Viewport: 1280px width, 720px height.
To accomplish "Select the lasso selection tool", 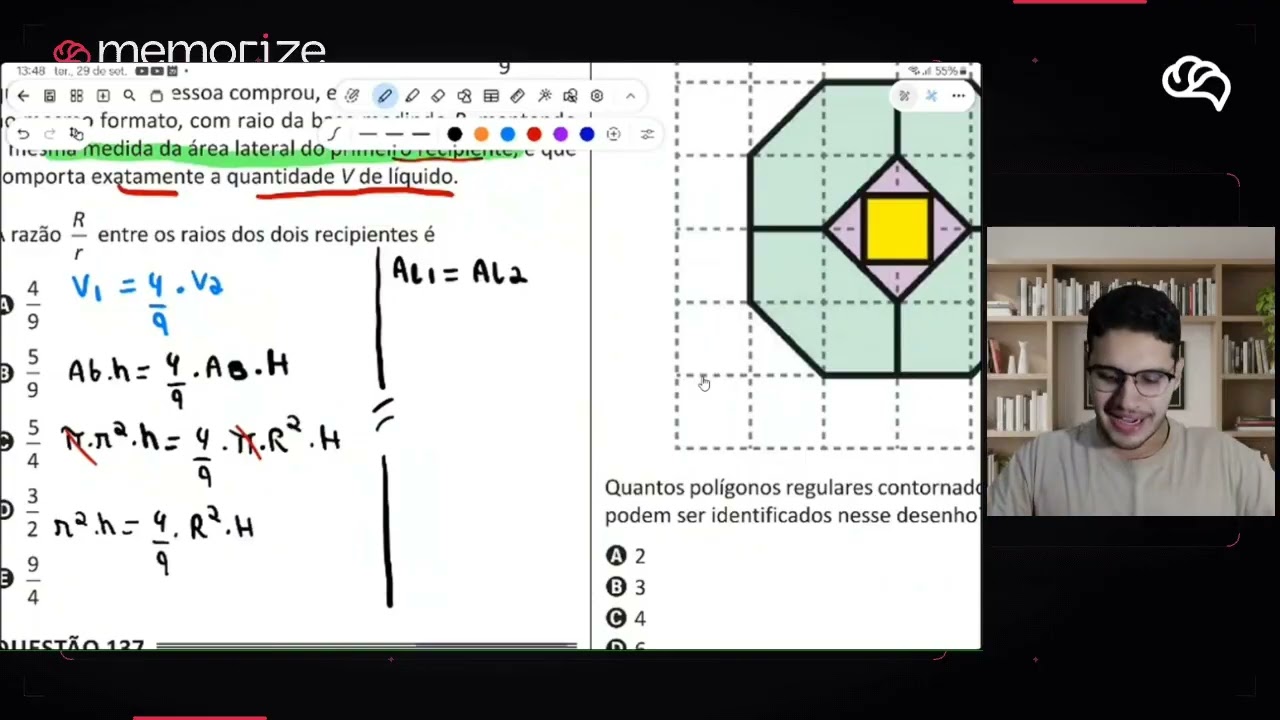I will pos(464,96).
